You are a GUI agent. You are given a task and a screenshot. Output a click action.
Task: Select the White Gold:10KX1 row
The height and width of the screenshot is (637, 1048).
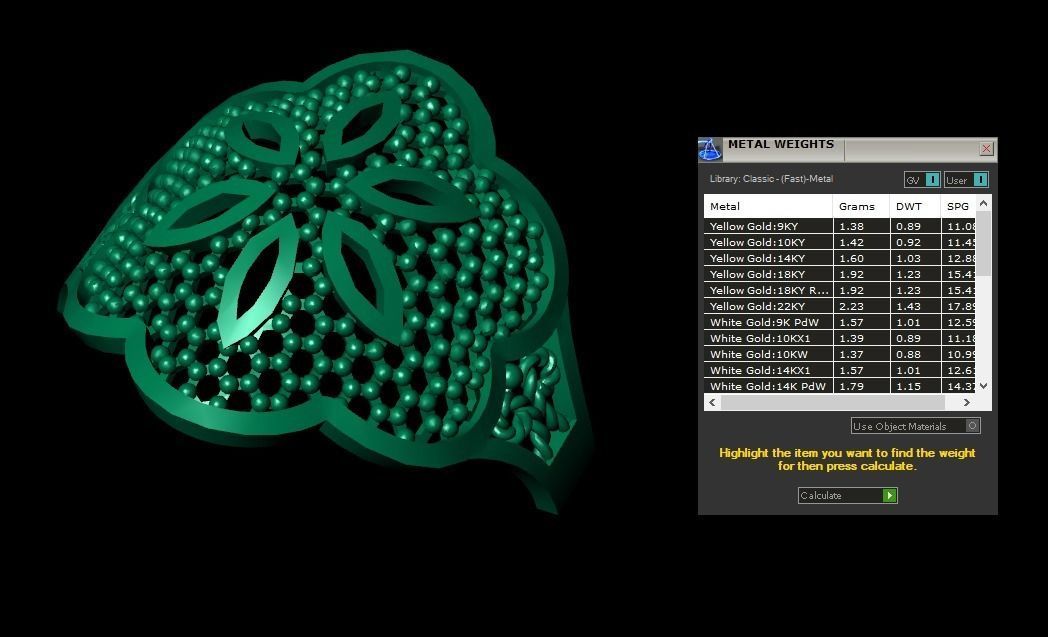[839, 338]
